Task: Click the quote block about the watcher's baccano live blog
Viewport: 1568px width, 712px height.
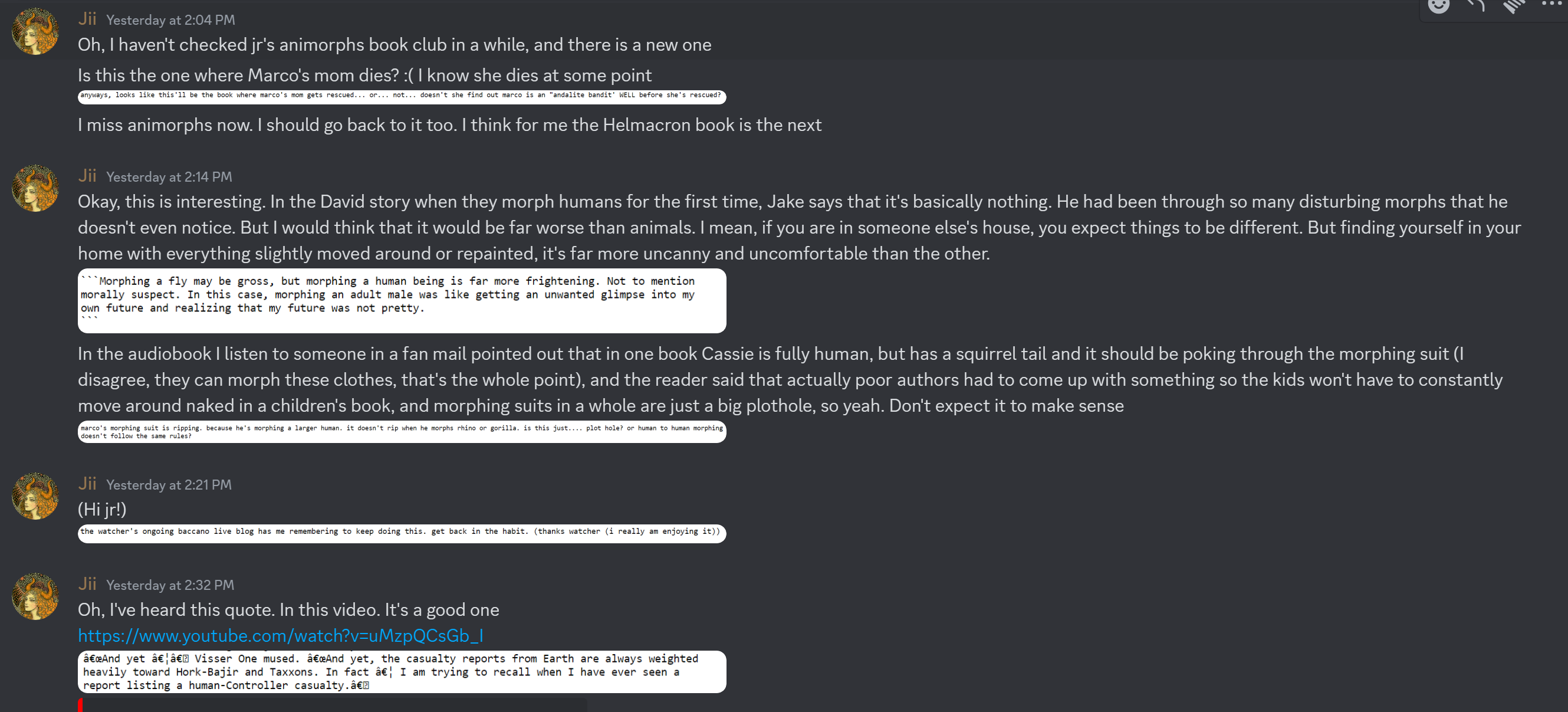Action: (x=402, y=533)
